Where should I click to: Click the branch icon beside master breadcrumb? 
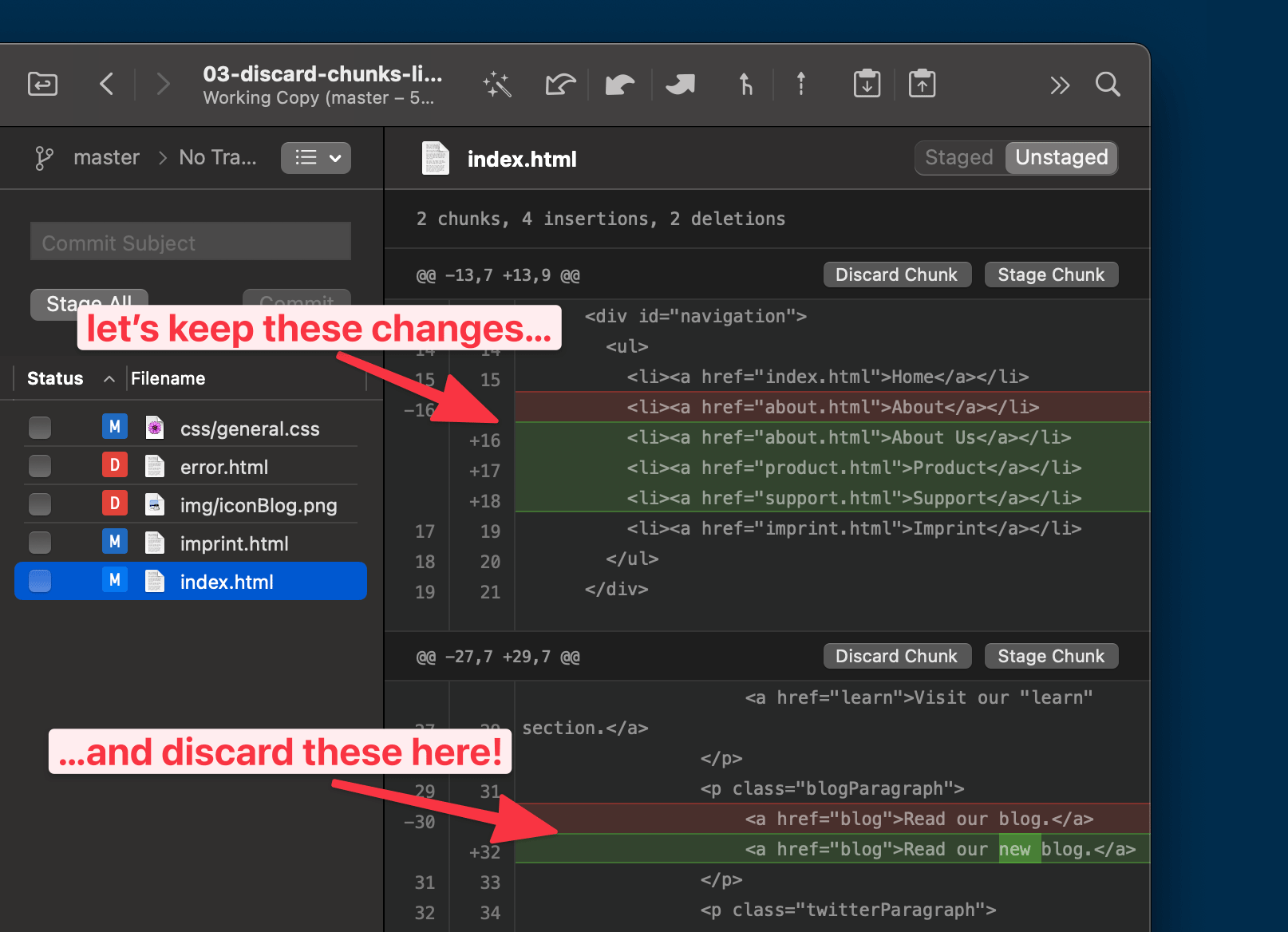(44, 157)
